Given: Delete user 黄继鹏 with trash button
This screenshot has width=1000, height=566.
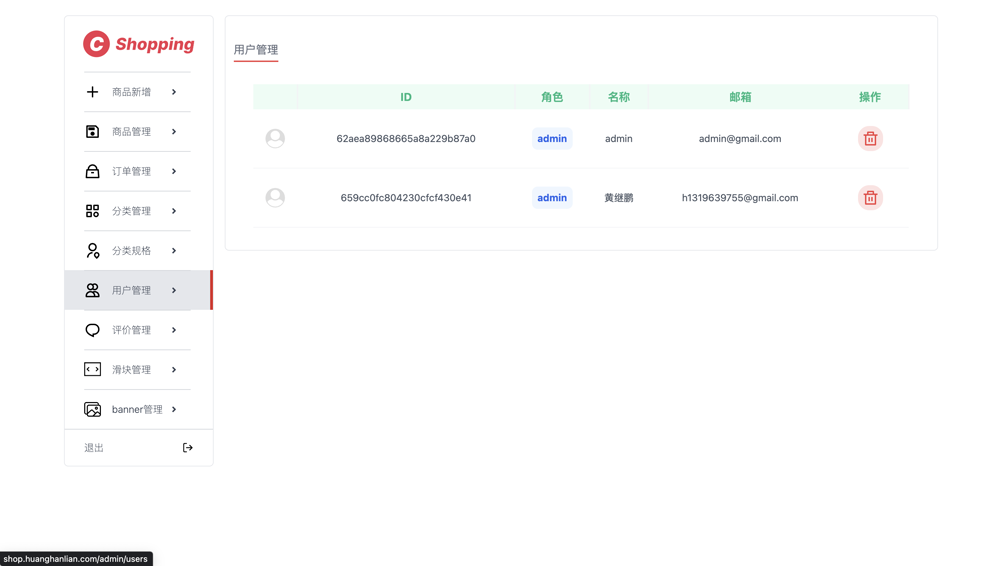Looking at the screenshot, I should 870,198.
